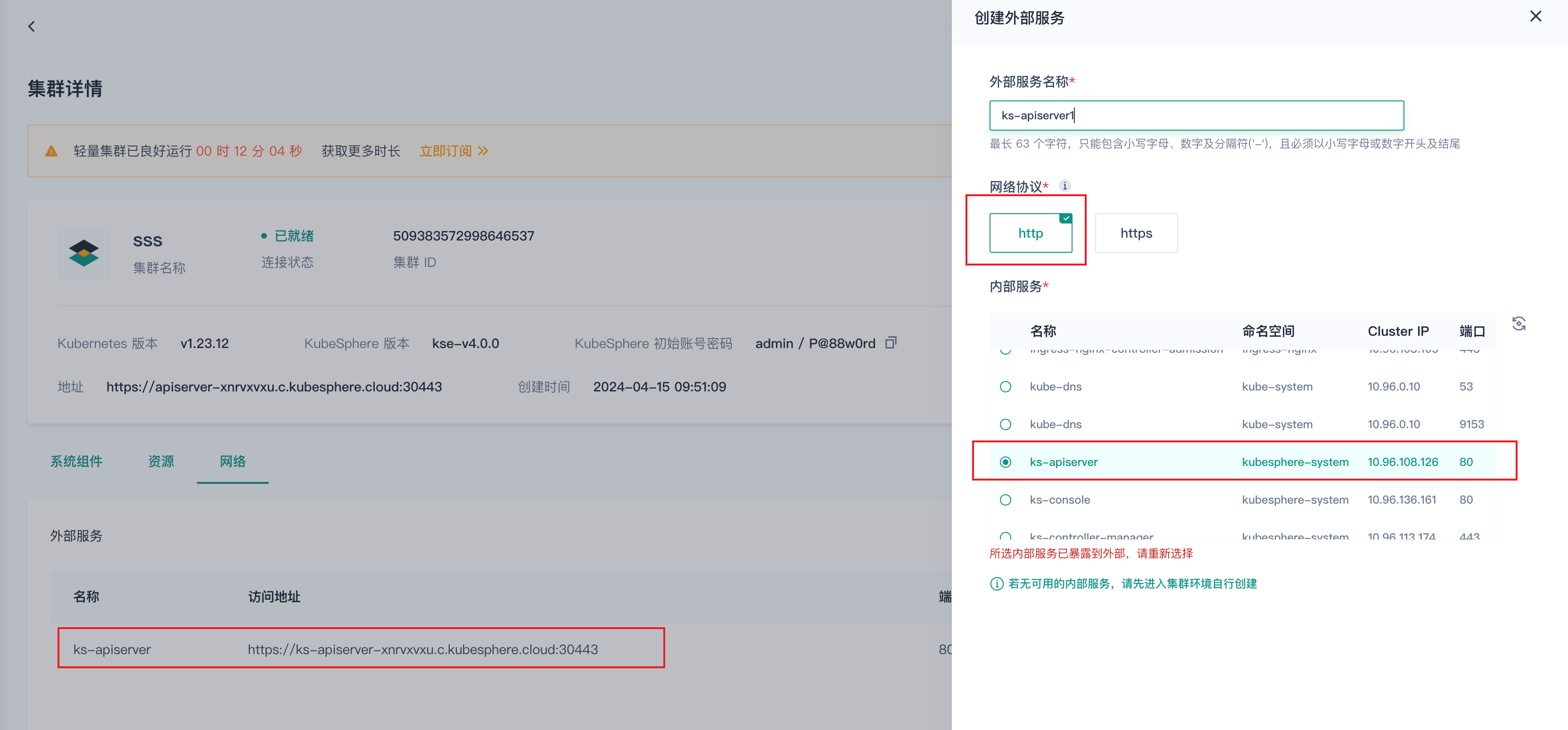Select the http protocol option
The width and height of the screenshot is (1568, 730).
[1031, 232]
